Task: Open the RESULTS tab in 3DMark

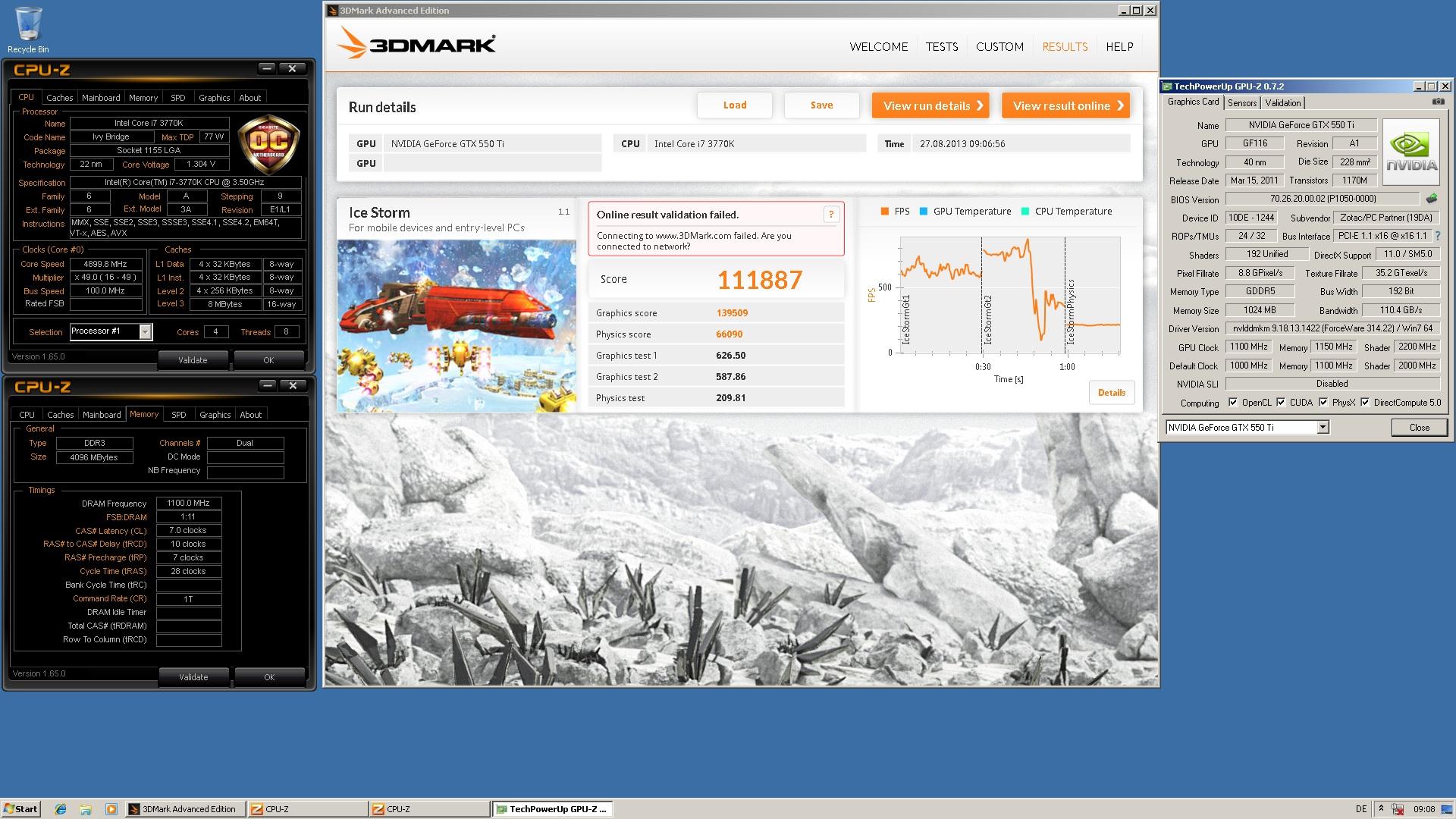Action: point(1065,47)
